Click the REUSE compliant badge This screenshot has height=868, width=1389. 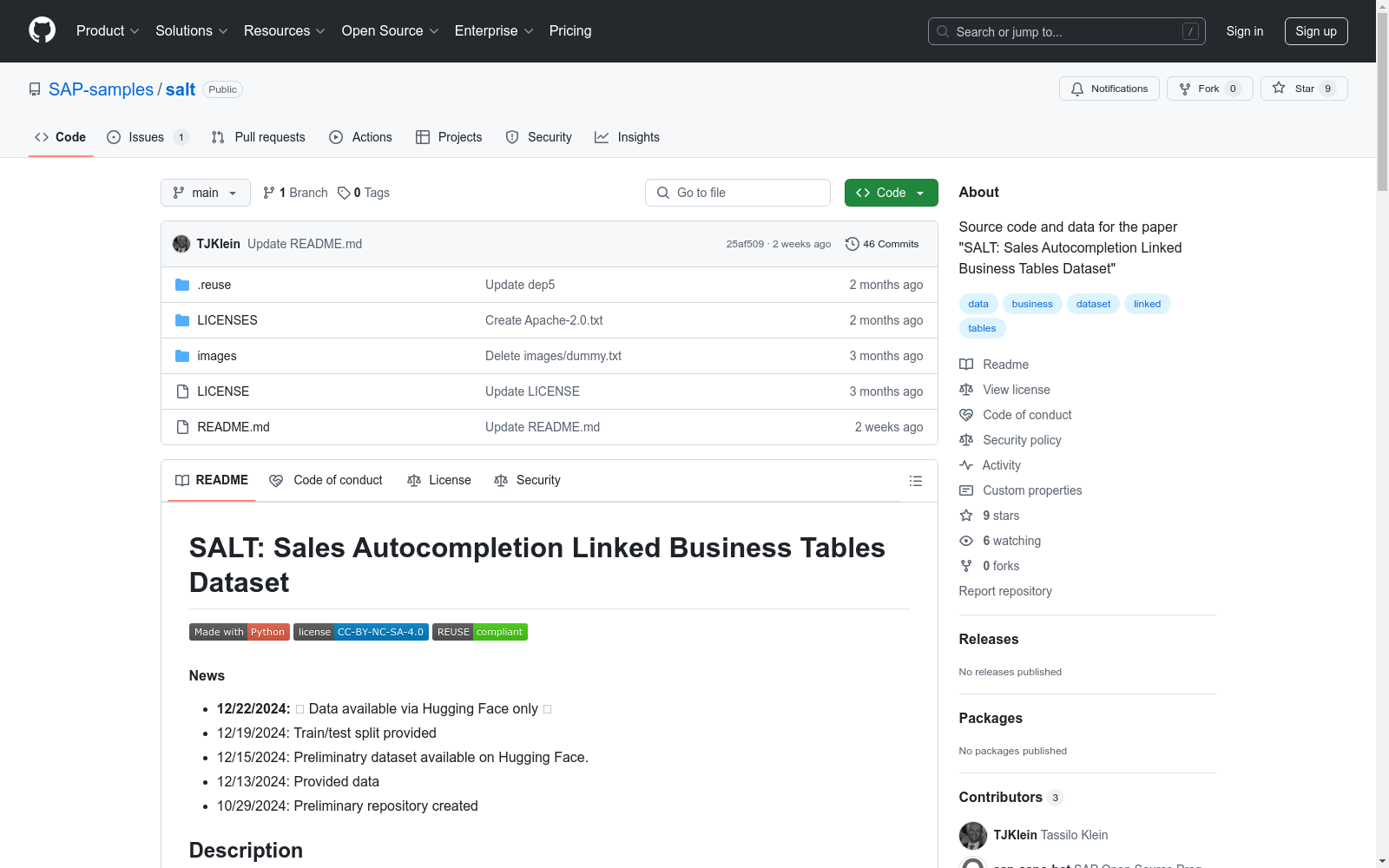(x=480, y=632)
